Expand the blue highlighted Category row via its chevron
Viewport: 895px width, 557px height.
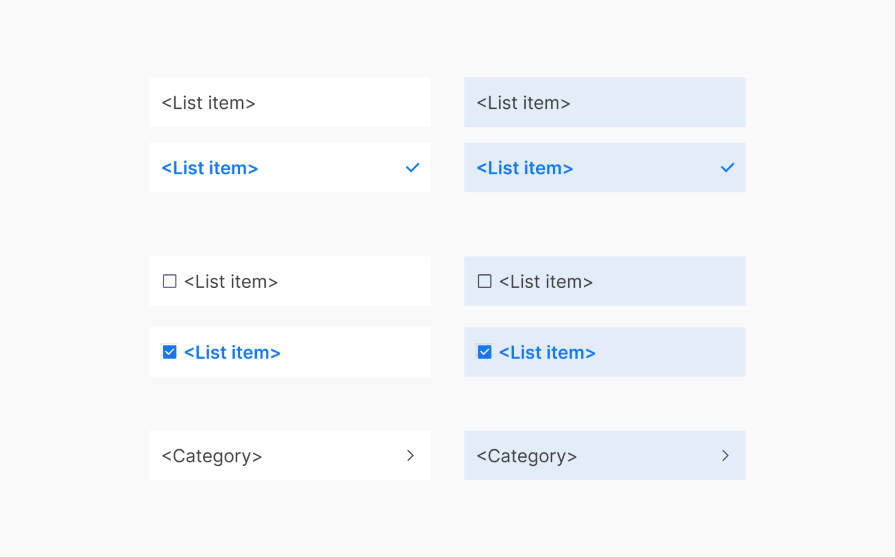point(725,456)
